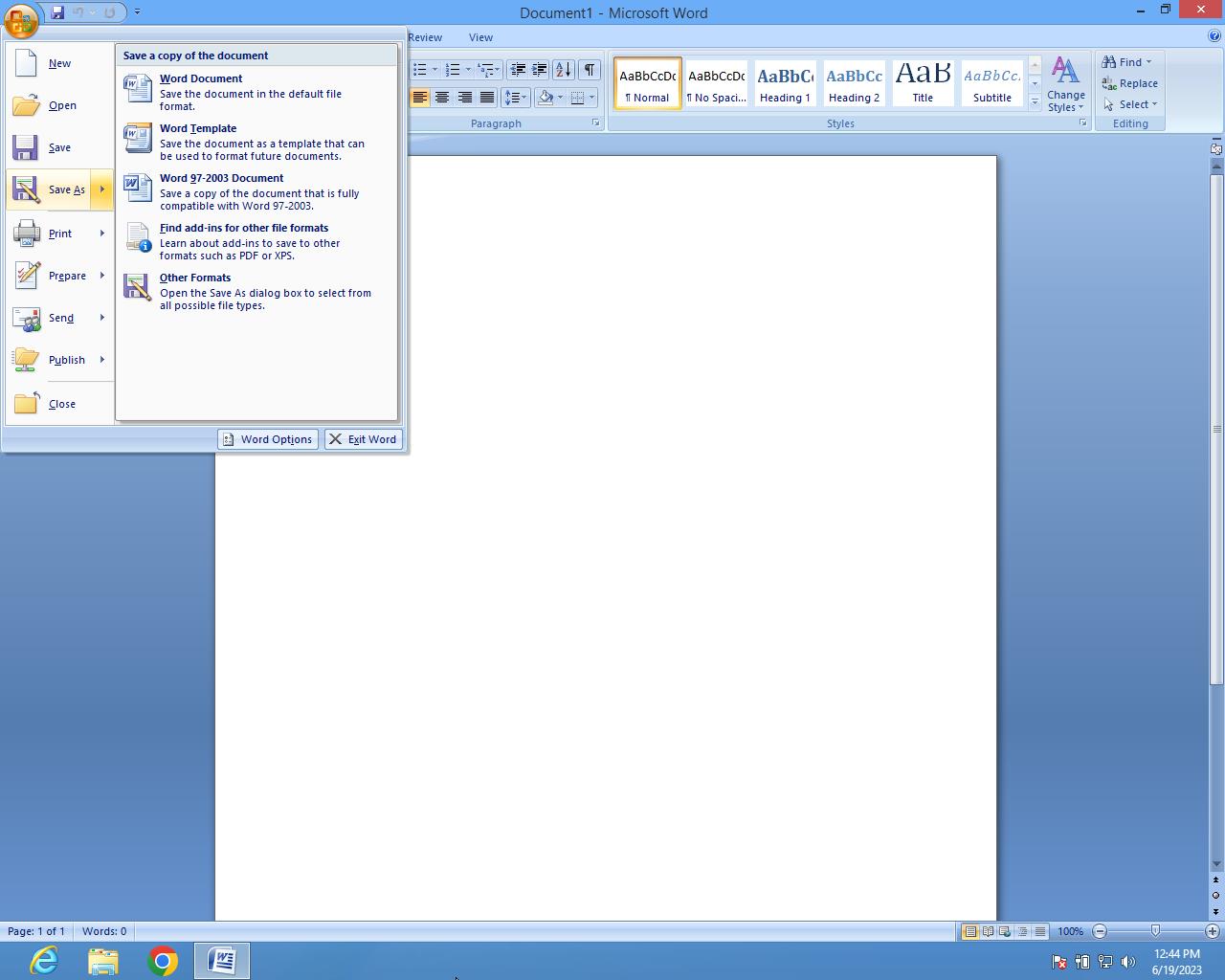Switch to Web Layout view icon

(x=1005, y=931)
